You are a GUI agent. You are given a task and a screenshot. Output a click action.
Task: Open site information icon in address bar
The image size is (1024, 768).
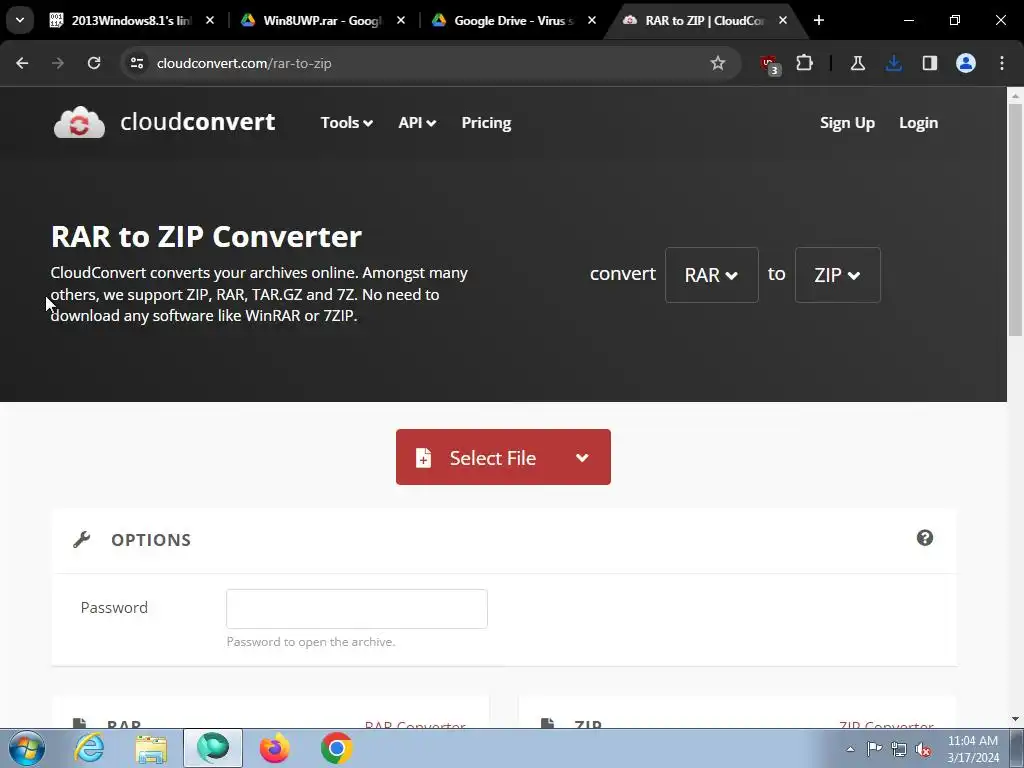(x=137, y=63)
